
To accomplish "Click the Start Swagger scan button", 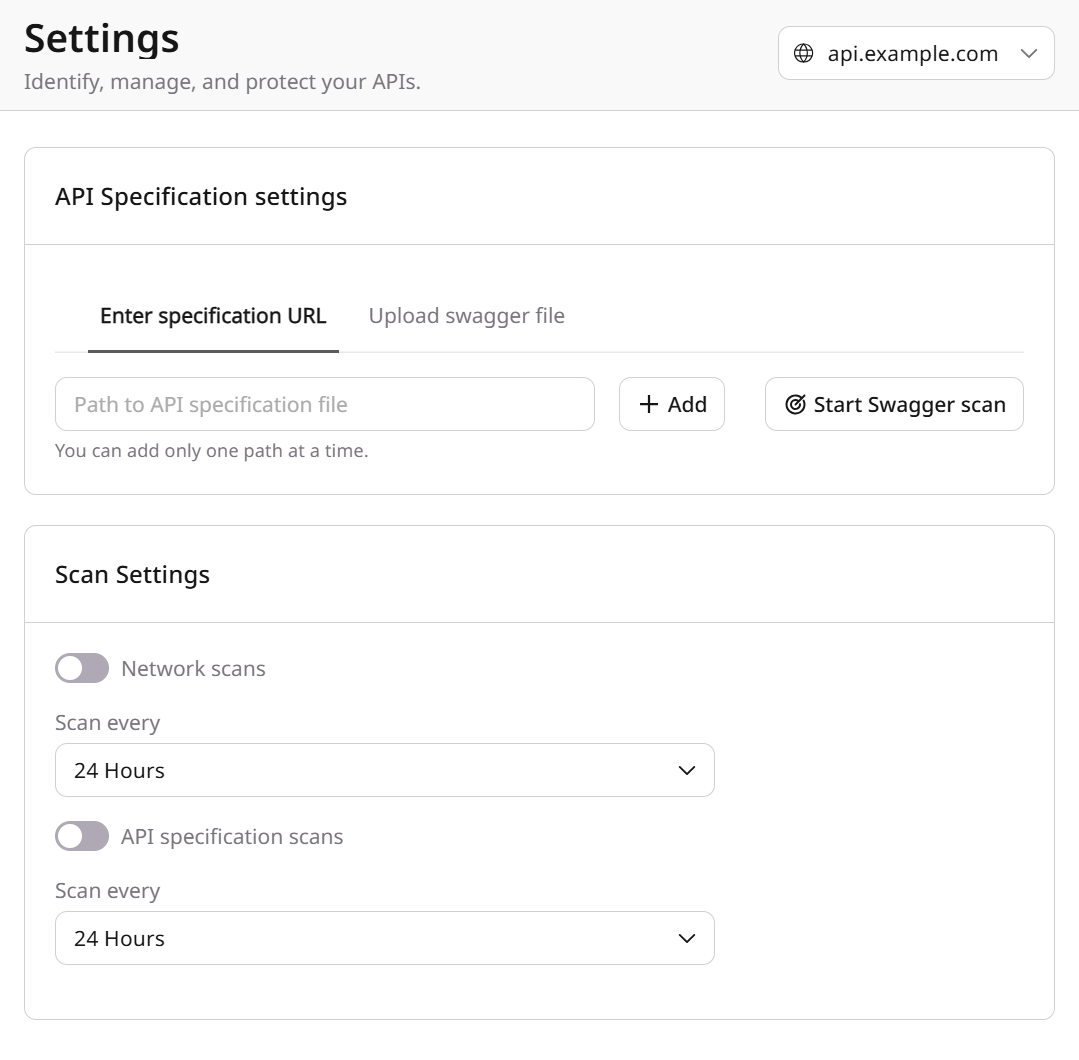I will (x=893, y=404).
